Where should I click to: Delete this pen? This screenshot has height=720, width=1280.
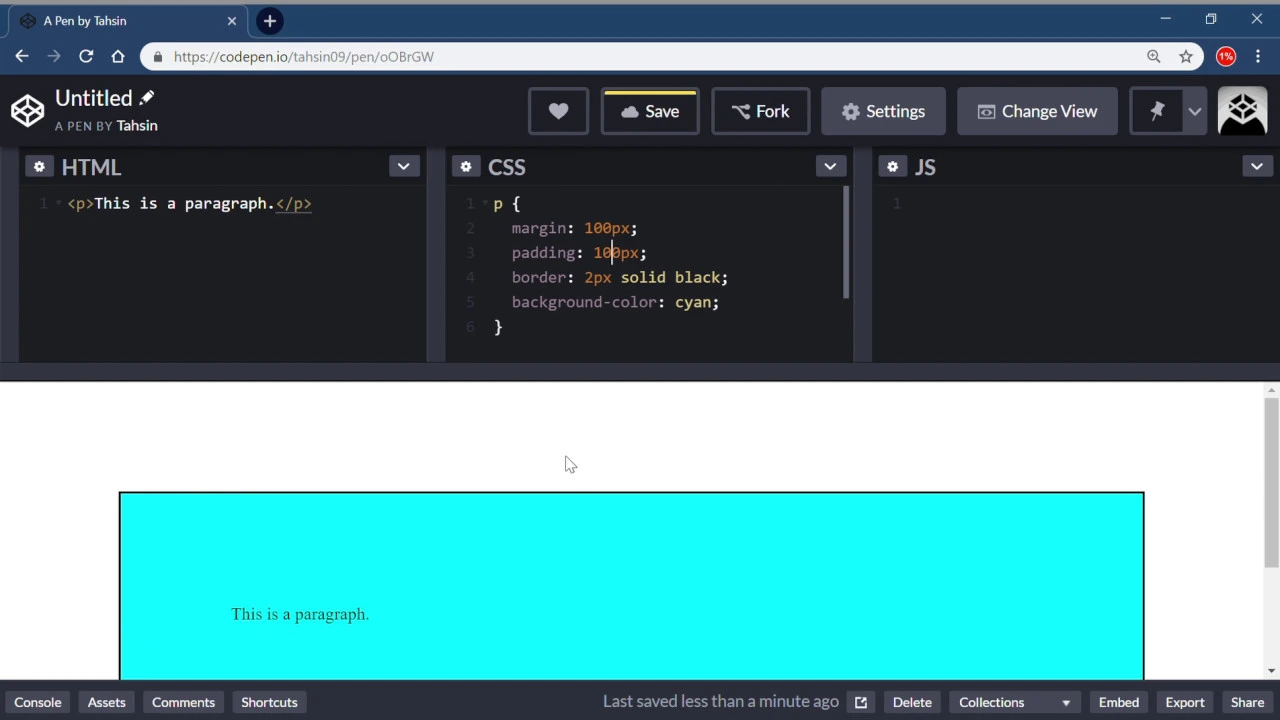pos(912,702)
